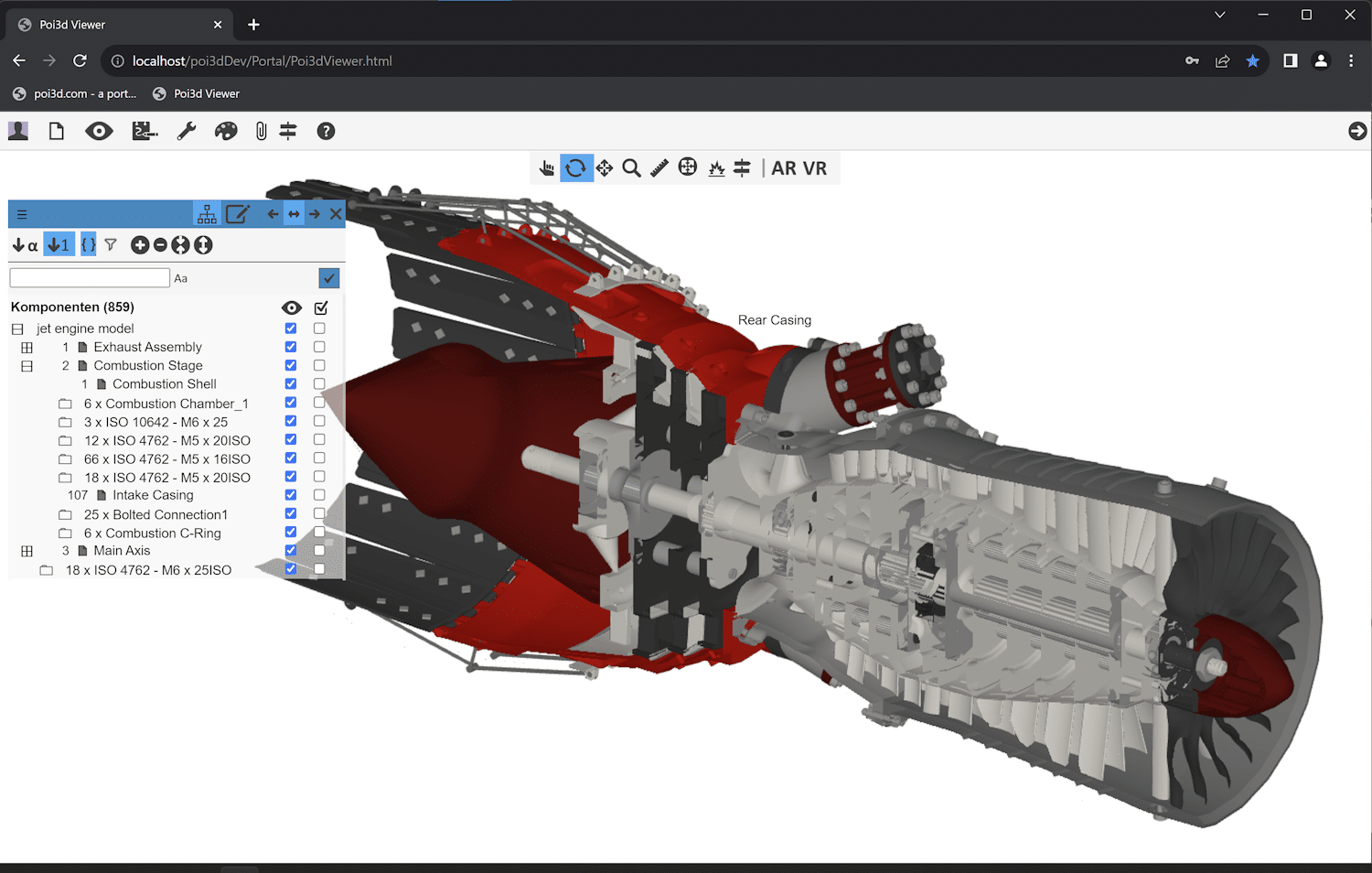The height and width of the screenshot is (873, 1372).
Task: Click the help question mark icon
Action: coord(326,131)
